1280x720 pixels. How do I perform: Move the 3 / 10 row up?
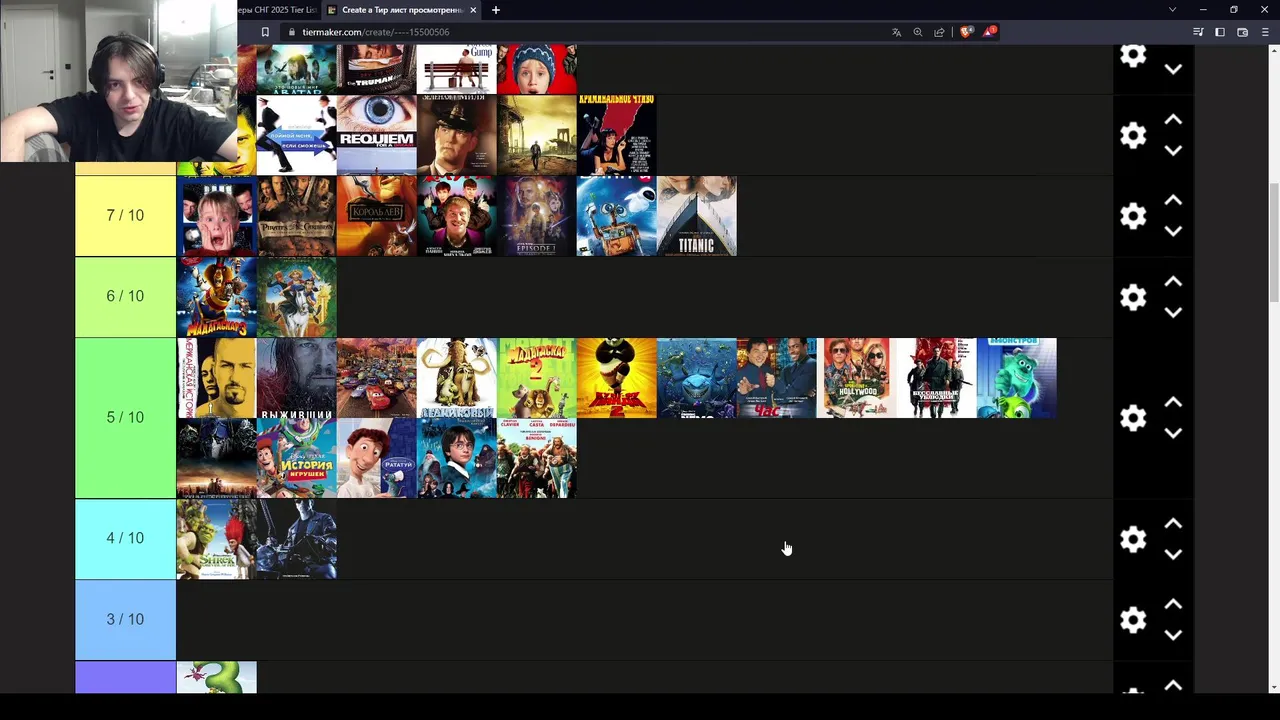point(1173,605)
